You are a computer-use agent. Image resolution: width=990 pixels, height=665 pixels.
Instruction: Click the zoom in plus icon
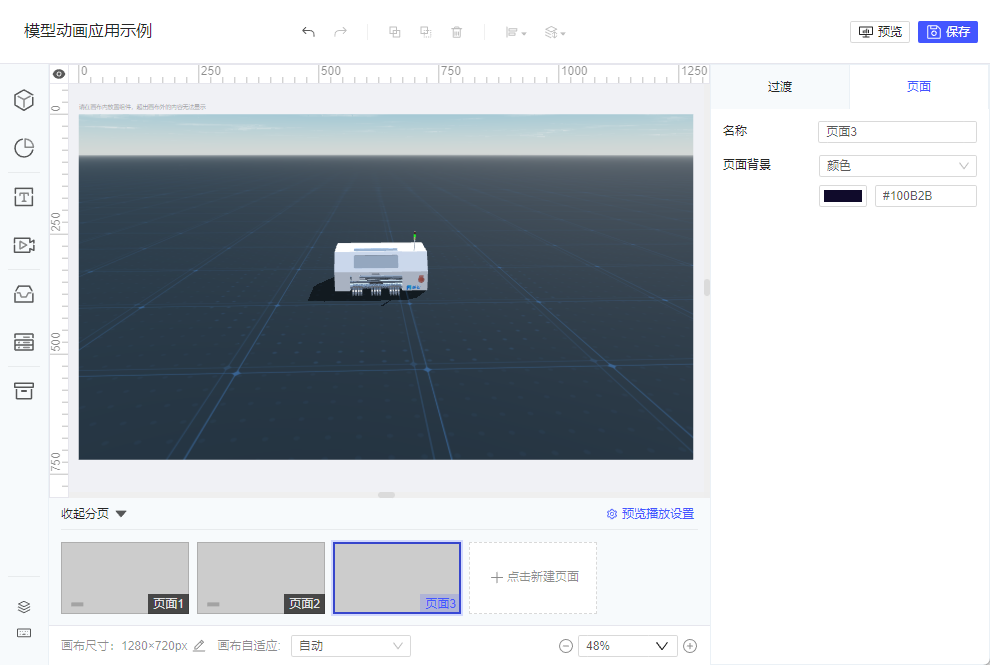point(690,646)
